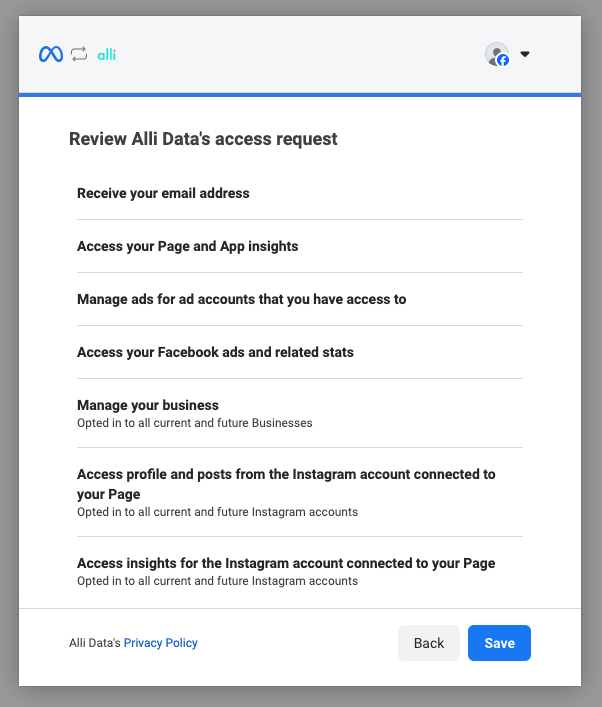Click the two-arrow connection icon between logos
The image size is (602, 707).
pos(80,54)
